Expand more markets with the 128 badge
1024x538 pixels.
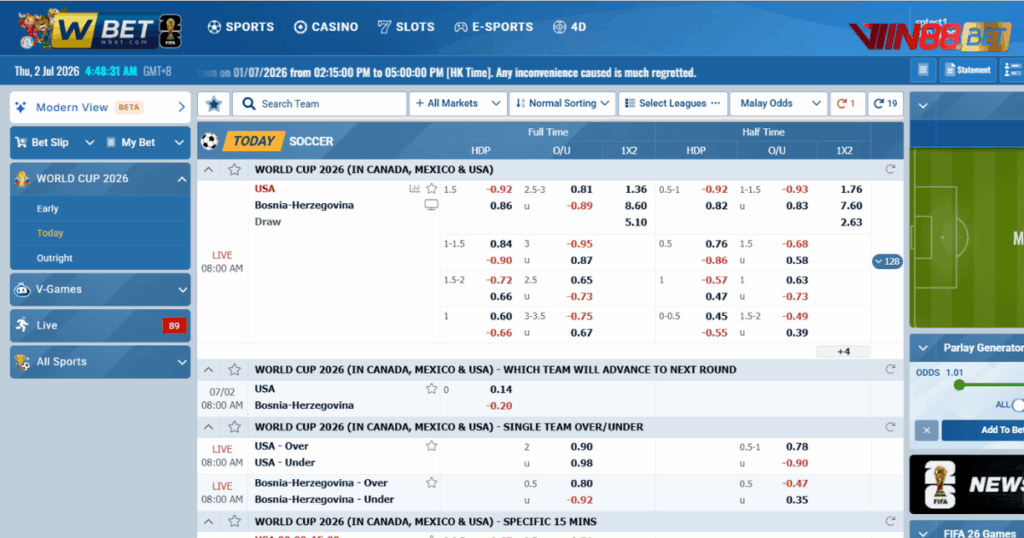[x=887, y=261]
